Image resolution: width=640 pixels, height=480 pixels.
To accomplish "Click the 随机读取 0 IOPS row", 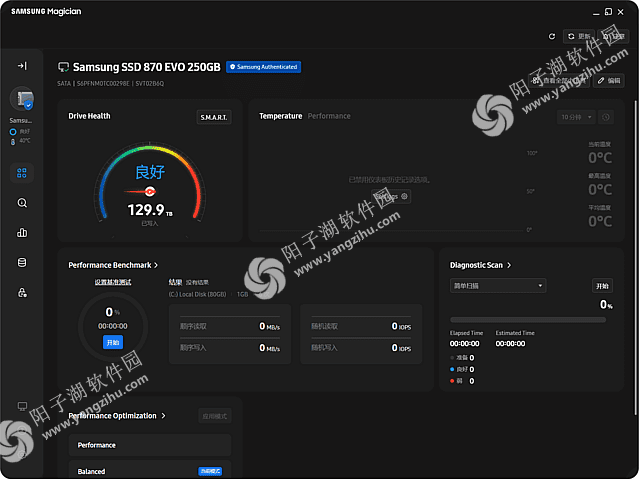I will pos(361,326).
